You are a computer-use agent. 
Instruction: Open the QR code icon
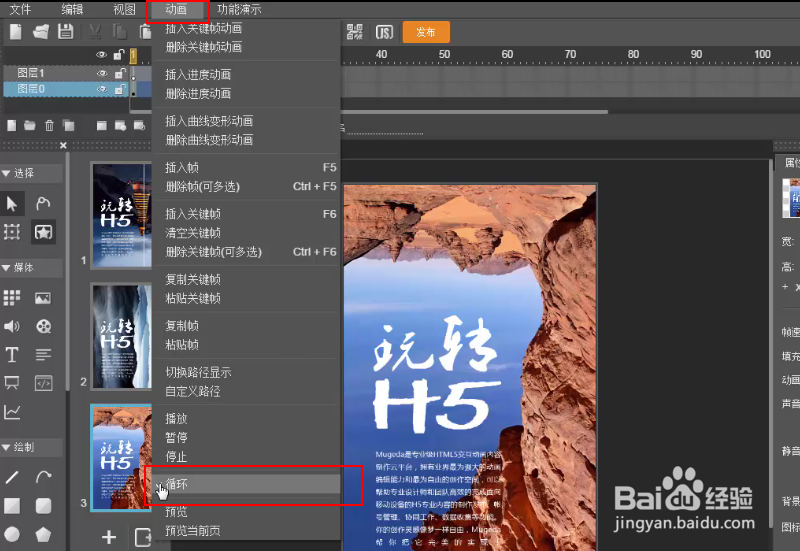355,32
